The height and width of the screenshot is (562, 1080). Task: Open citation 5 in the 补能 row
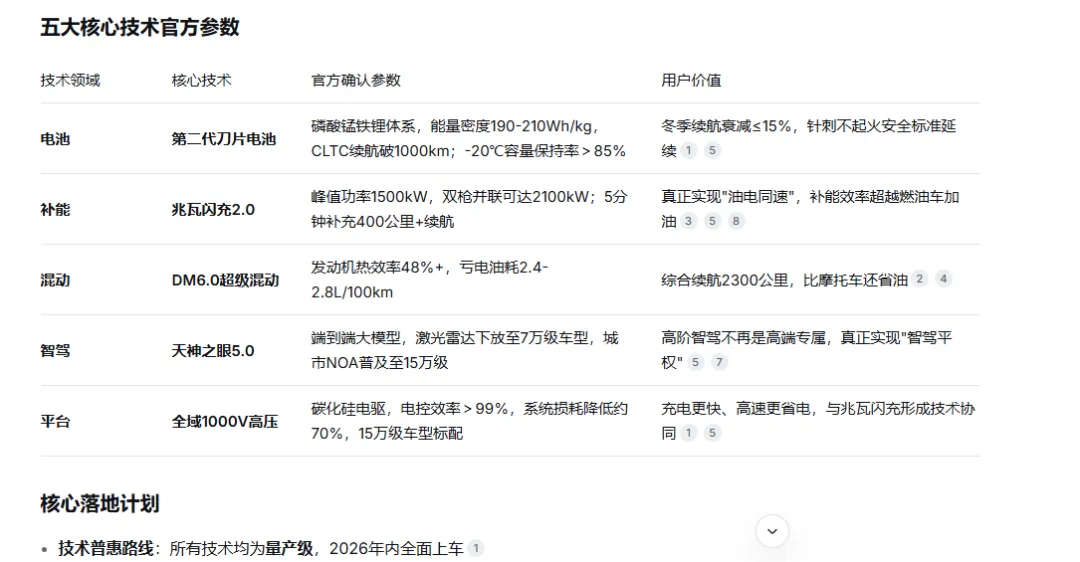pos(712,221)
